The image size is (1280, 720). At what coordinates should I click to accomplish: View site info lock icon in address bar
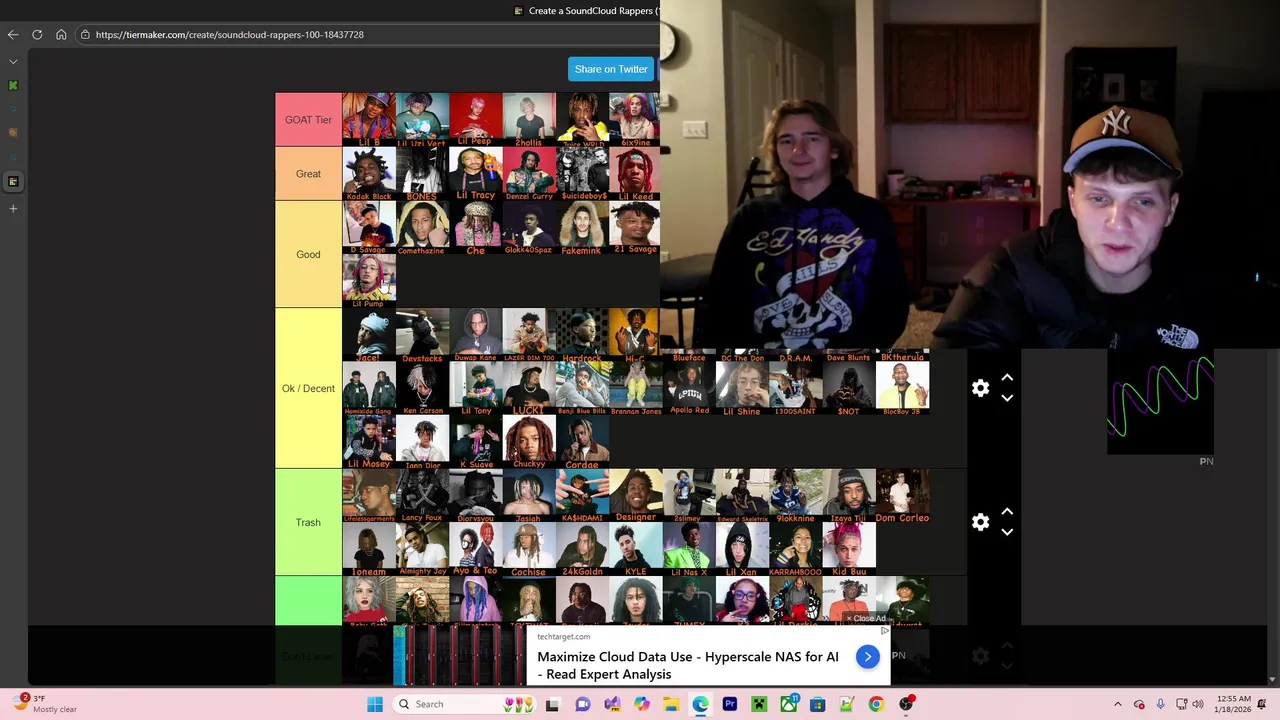point(86,34)
